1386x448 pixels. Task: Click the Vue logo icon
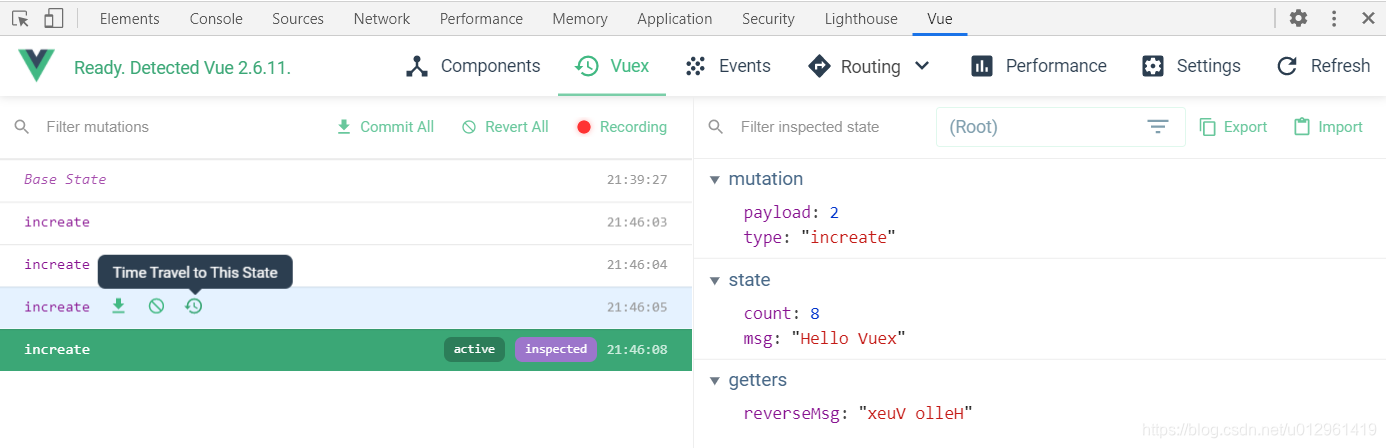coord(37,66)
